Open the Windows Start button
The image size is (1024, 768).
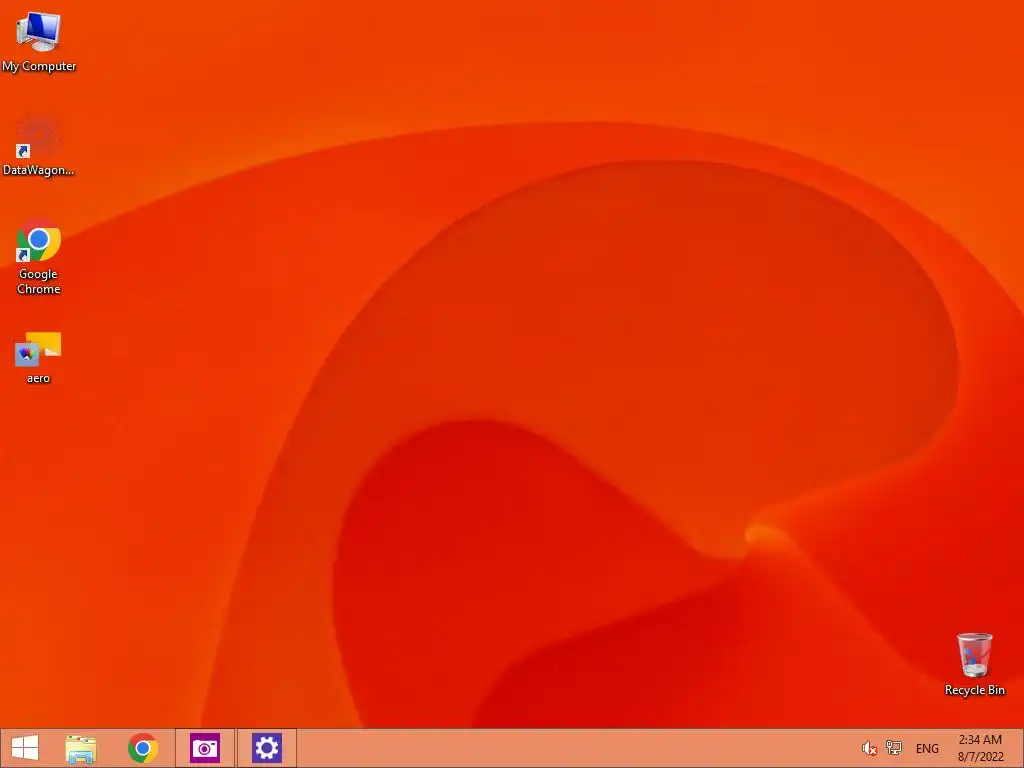tap(25, 748)
